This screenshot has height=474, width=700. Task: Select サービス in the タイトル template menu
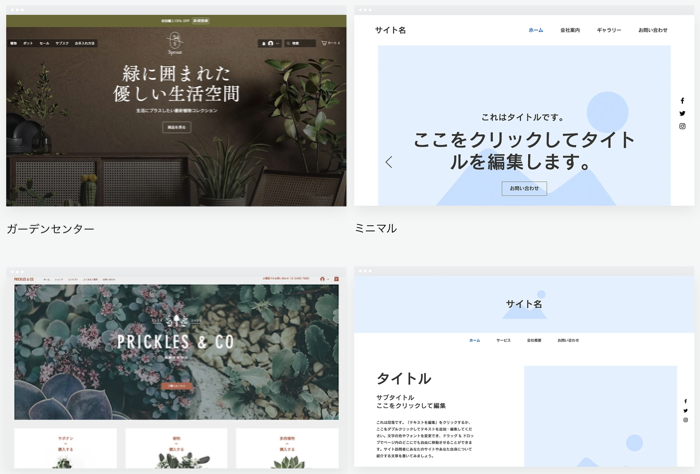point(504,340)
